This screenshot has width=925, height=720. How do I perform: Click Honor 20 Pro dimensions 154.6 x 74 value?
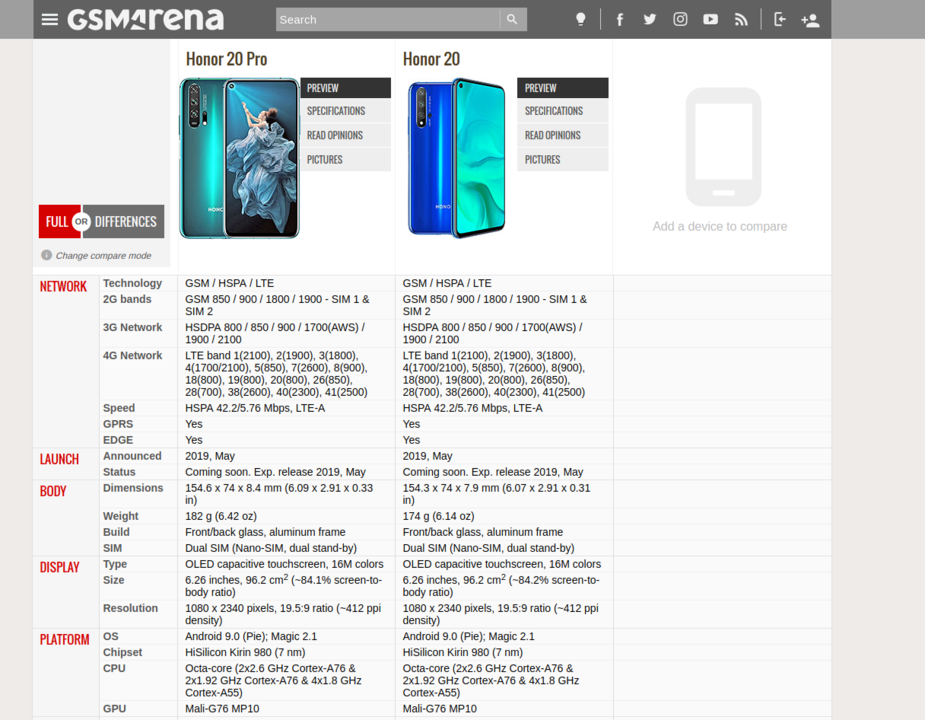pos(279,494)
